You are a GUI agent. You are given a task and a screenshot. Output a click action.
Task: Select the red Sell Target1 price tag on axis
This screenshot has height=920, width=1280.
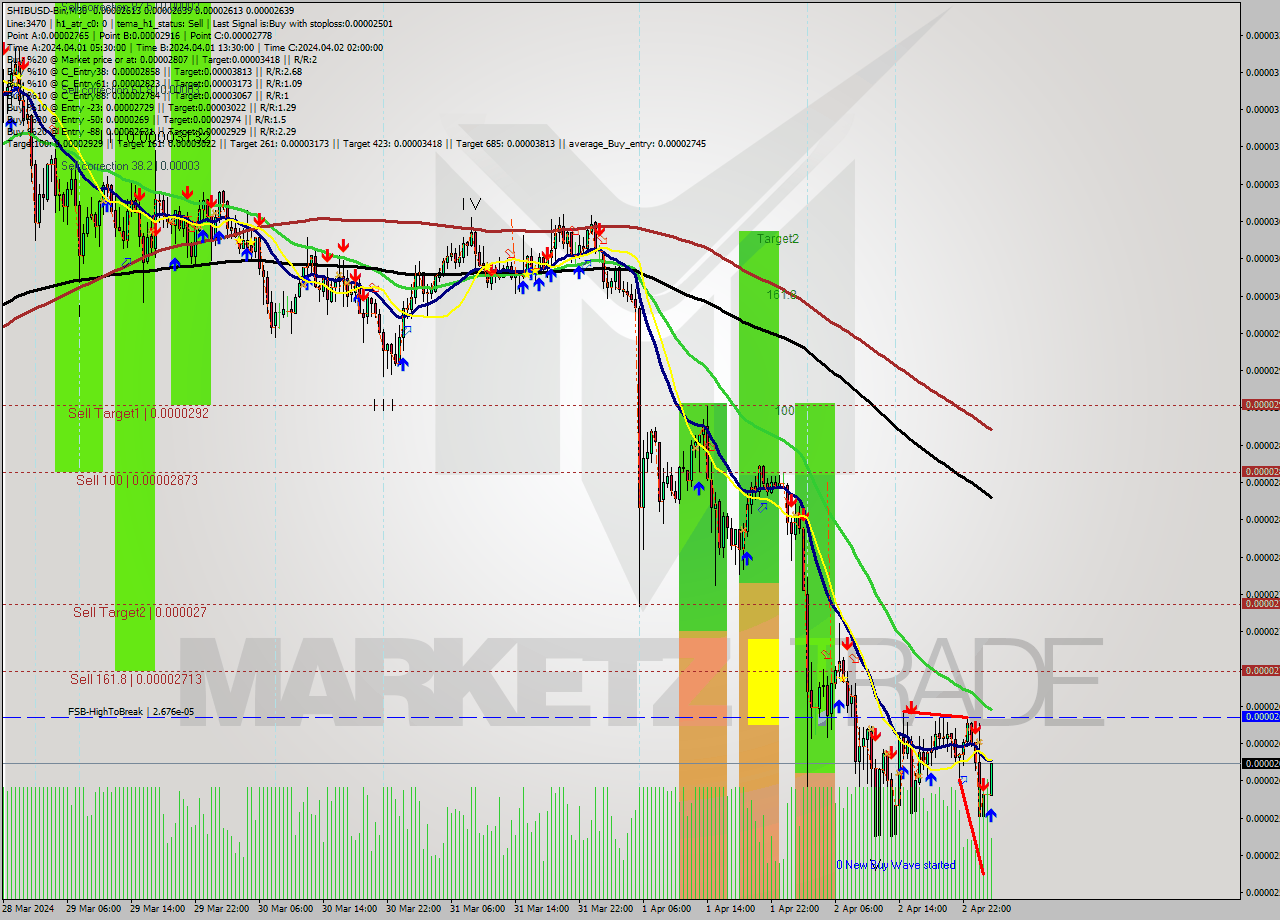1260,405
